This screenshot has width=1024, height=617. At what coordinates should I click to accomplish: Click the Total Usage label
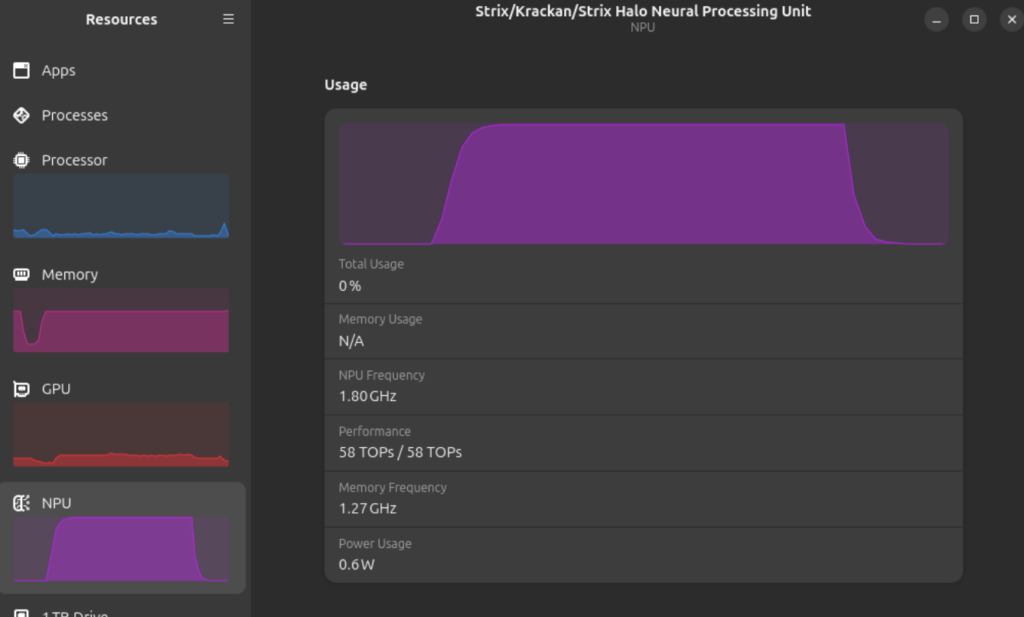(x=371, y=264)
